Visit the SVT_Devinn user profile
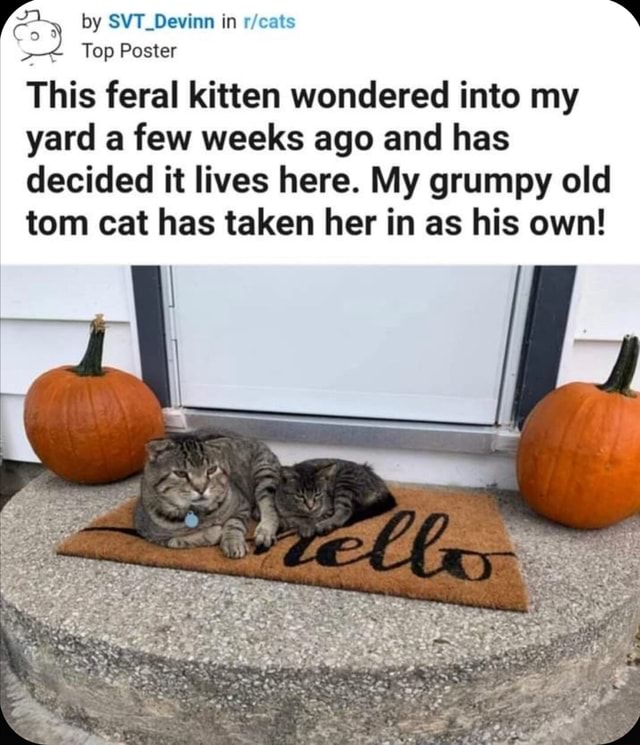The width and height of the screenshot is (640, 745). [162, 22]
